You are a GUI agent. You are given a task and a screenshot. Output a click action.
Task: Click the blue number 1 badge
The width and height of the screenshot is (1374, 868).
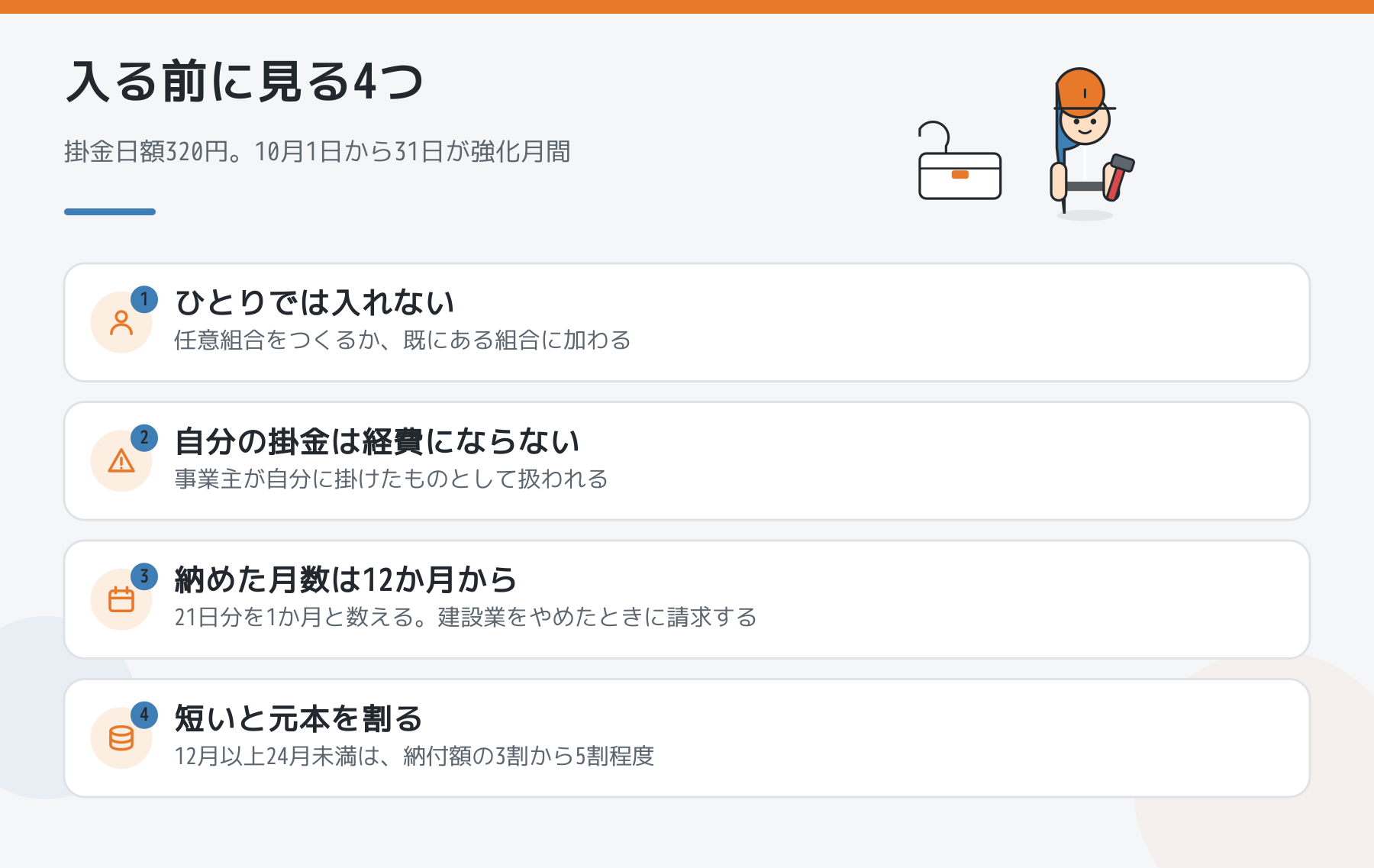(144, 299)
